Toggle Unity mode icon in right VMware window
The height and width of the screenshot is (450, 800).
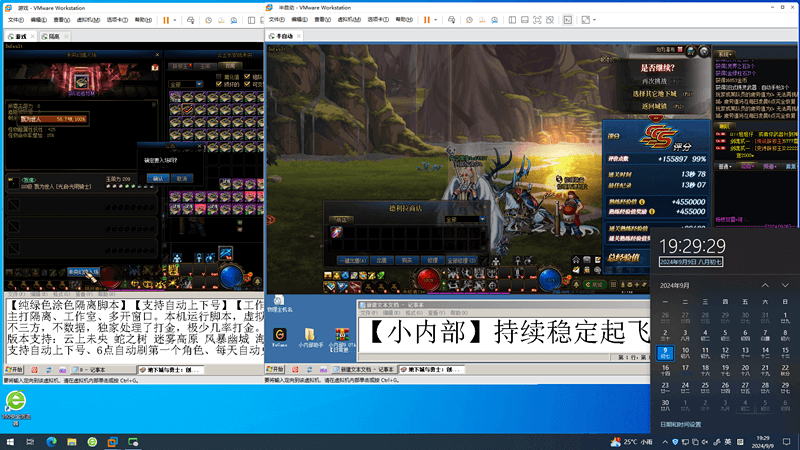[x=550, y=20]
